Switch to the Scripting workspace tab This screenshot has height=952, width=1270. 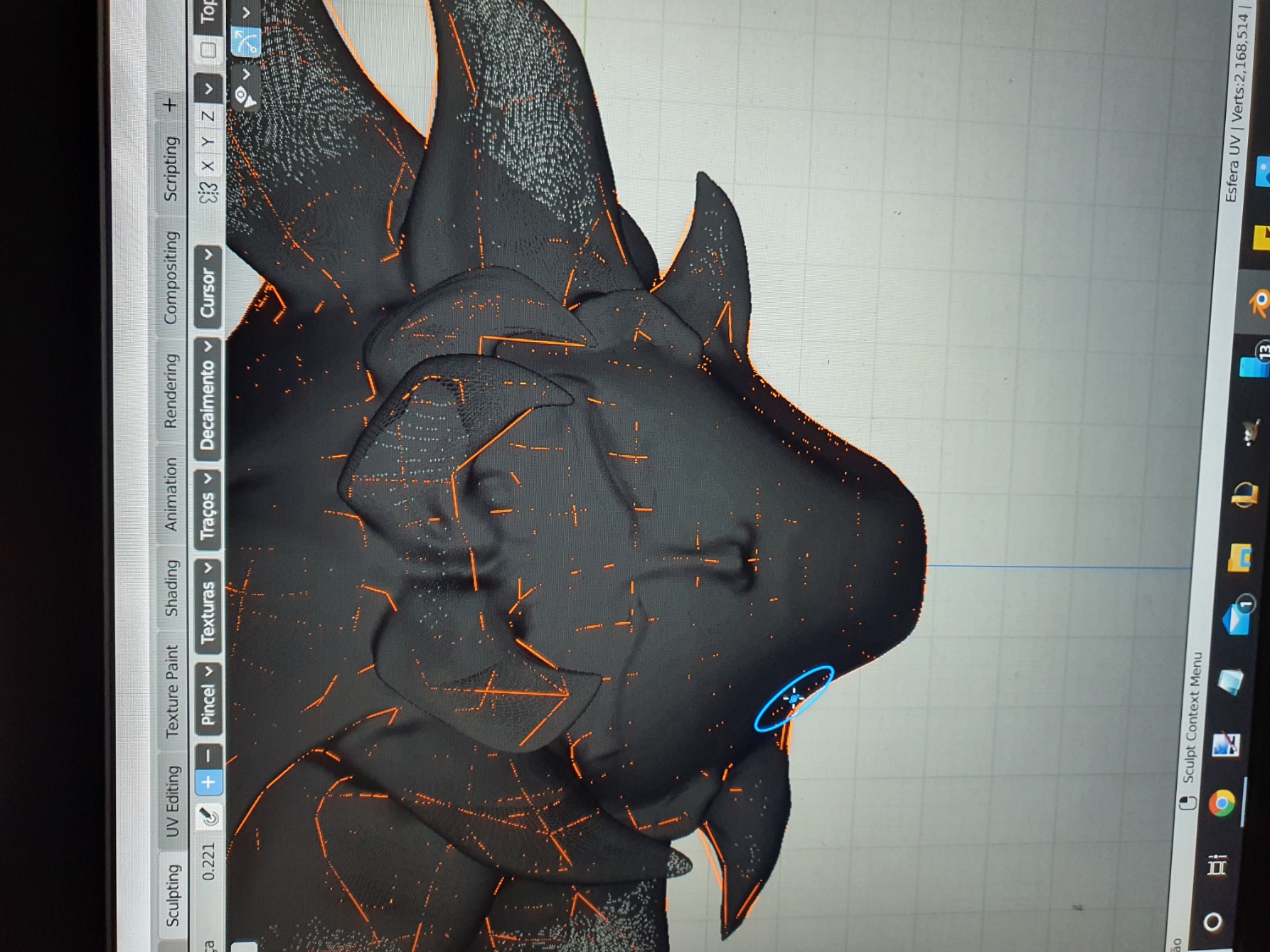click(x=171, y=168)
